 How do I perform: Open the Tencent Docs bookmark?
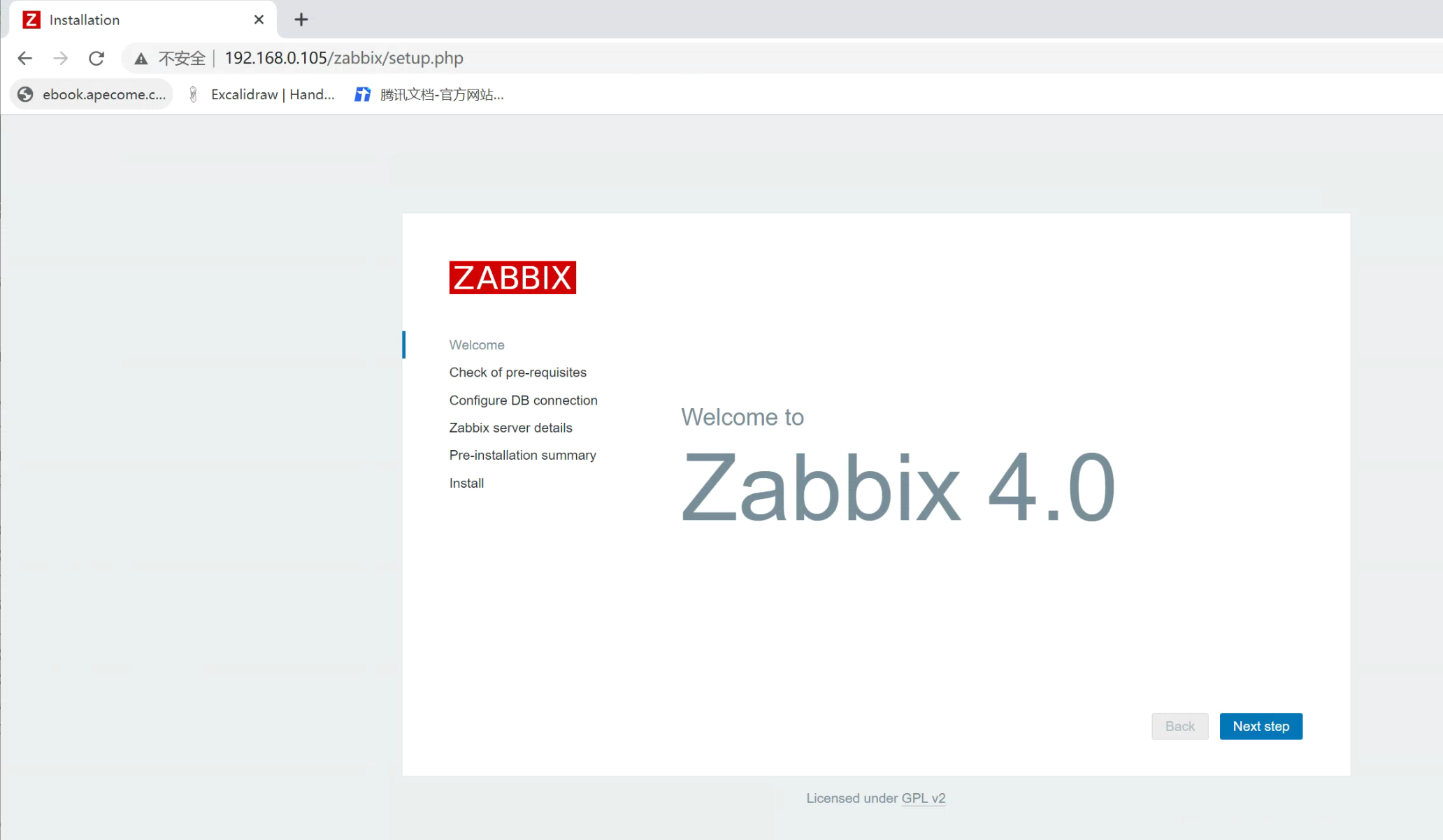tap(429, 94)
